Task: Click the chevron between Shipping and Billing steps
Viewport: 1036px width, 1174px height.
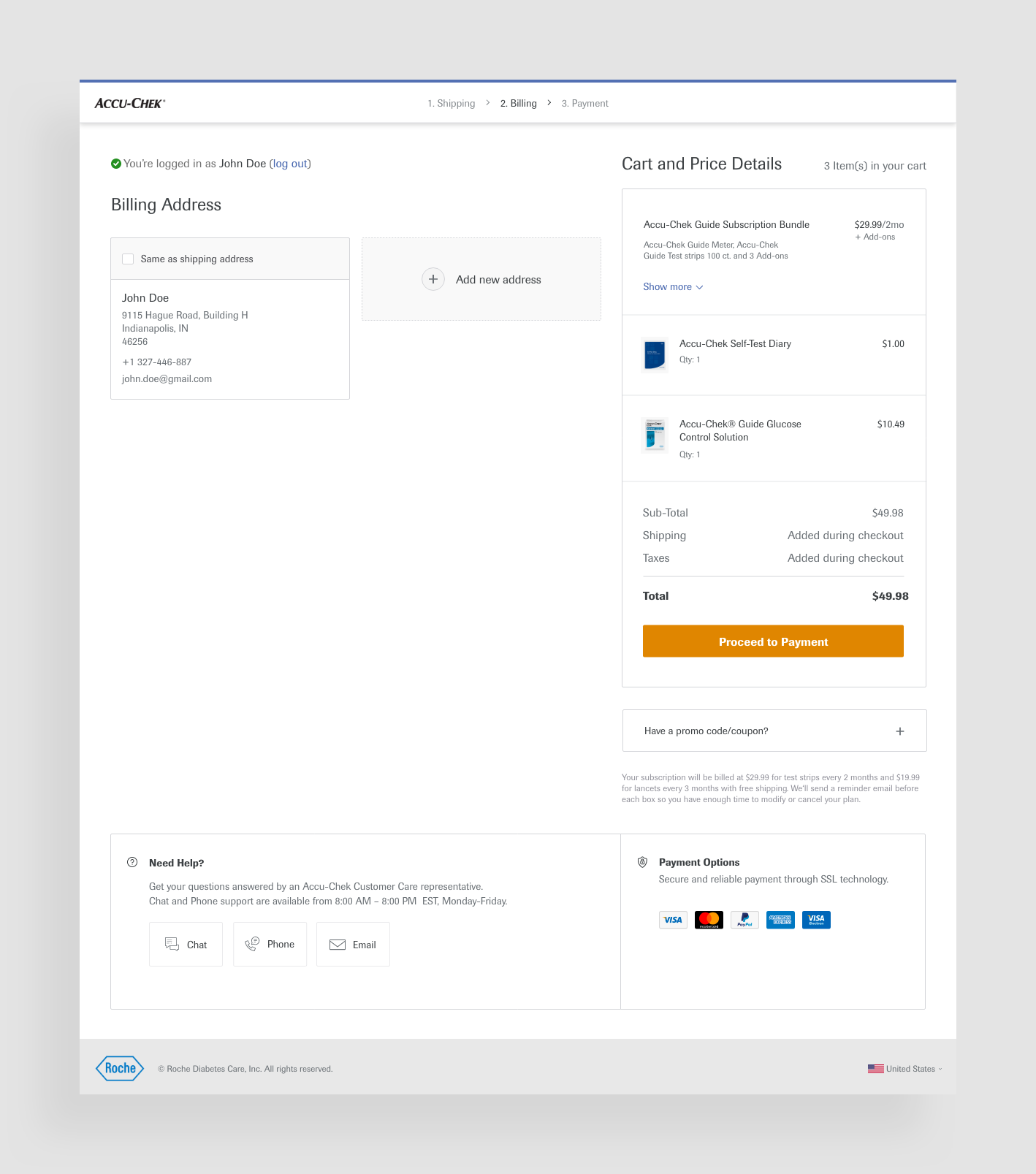Action: [x=487, y=103]
